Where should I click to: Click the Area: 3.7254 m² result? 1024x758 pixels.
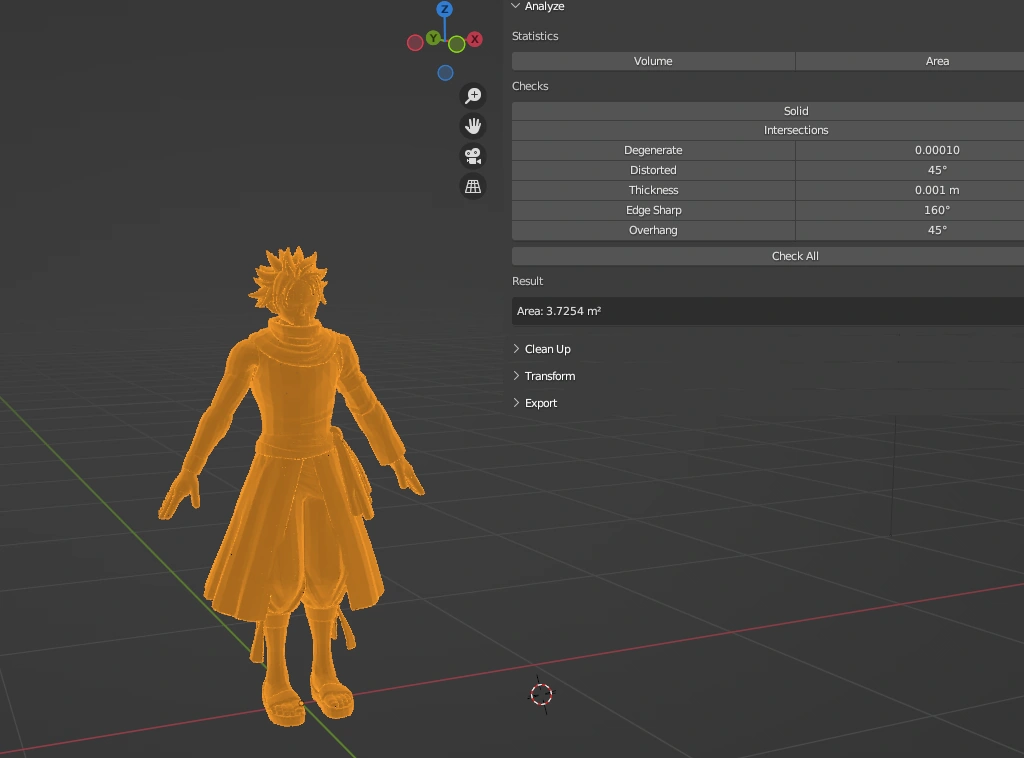(x=768, y=311)
